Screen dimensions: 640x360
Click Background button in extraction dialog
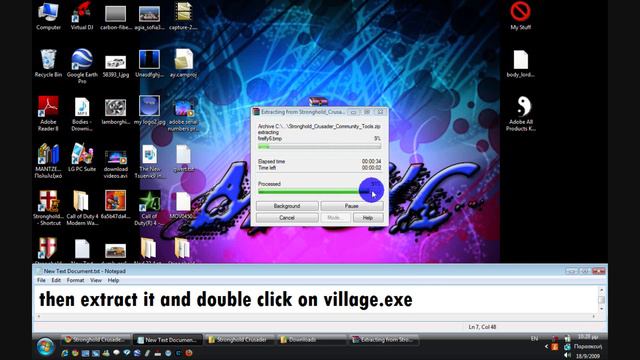tap(287, 206)
